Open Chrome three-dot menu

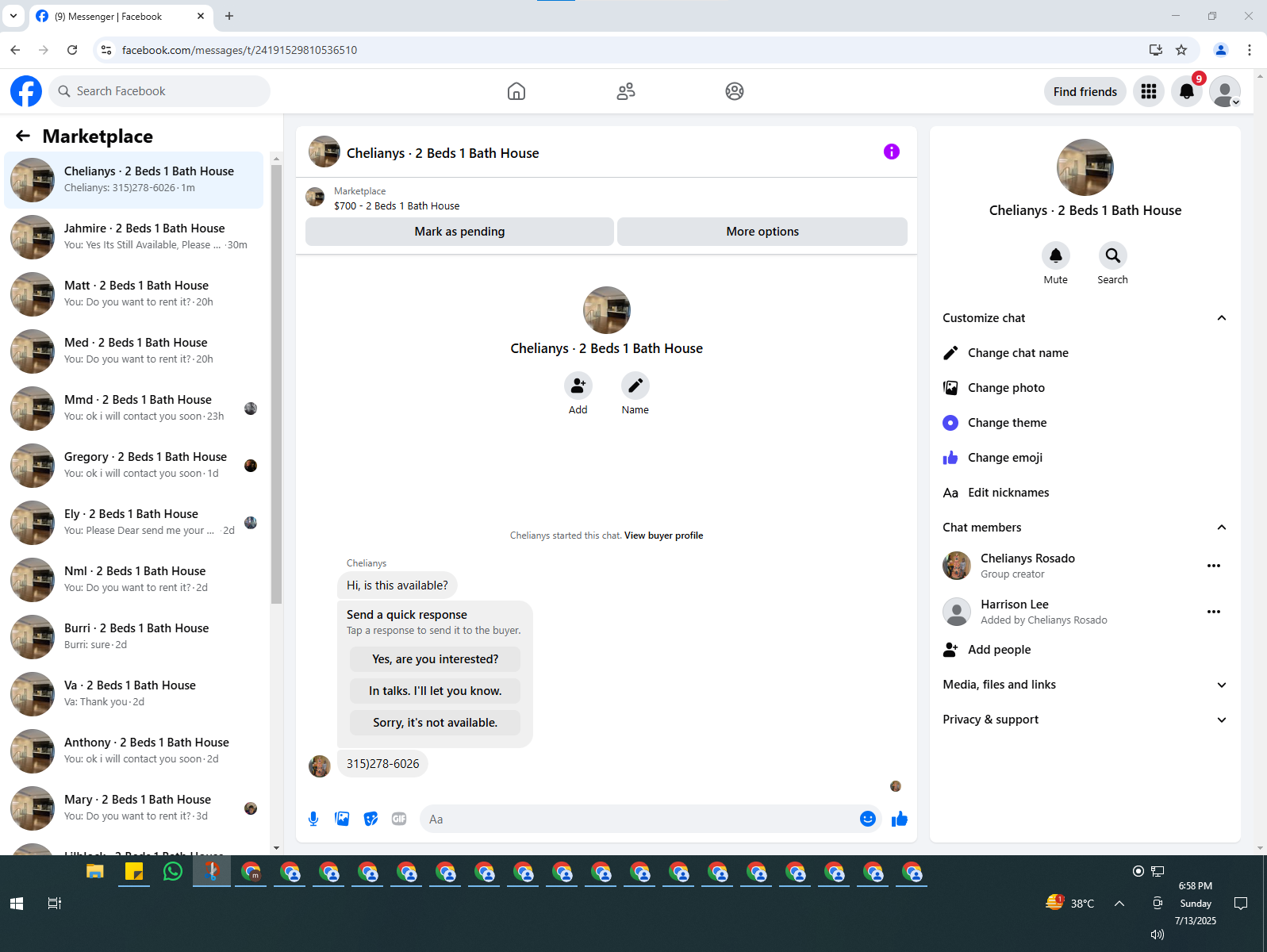coord(1250,50)
